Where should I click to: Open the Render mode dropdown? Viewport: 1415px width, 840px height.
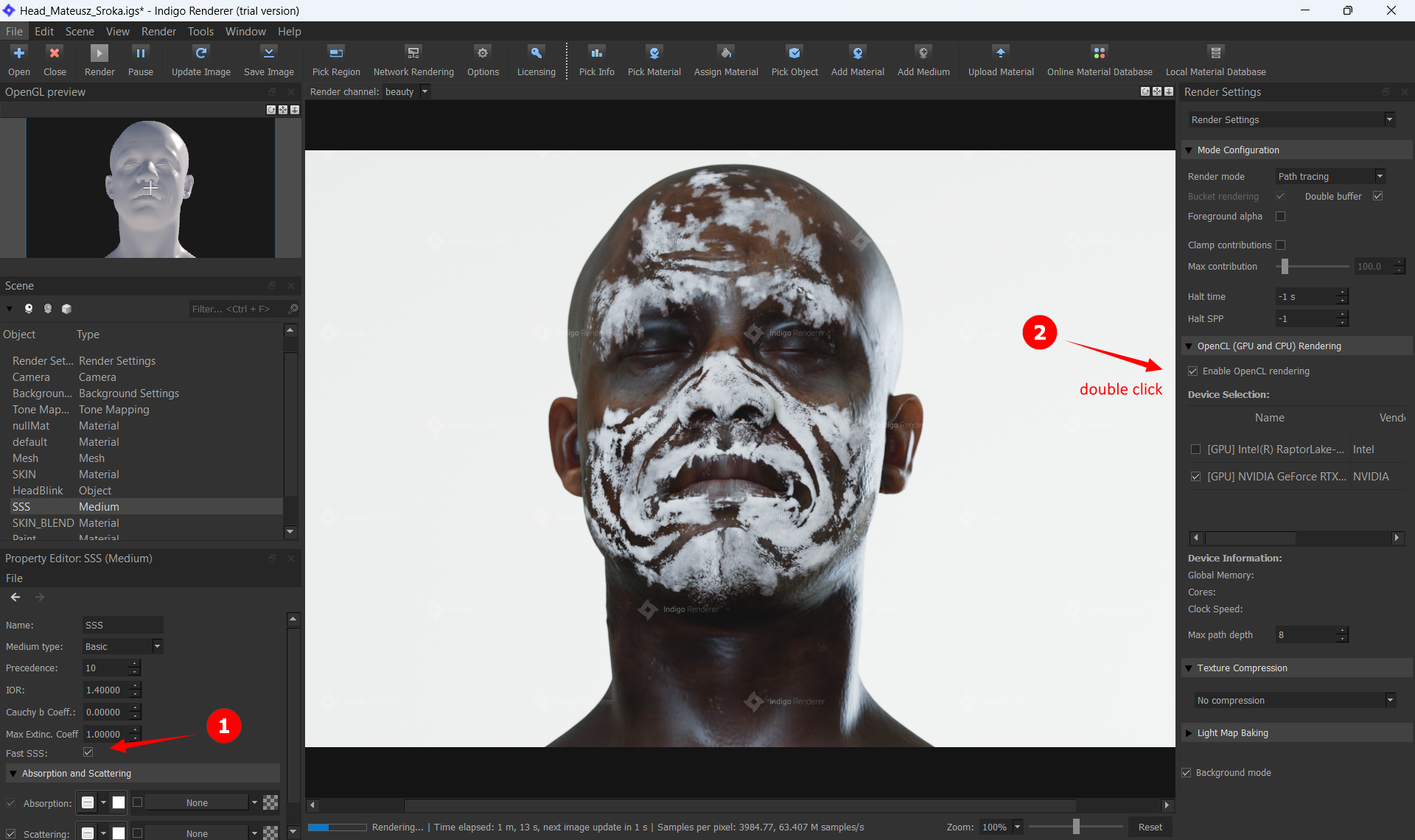1331,176
